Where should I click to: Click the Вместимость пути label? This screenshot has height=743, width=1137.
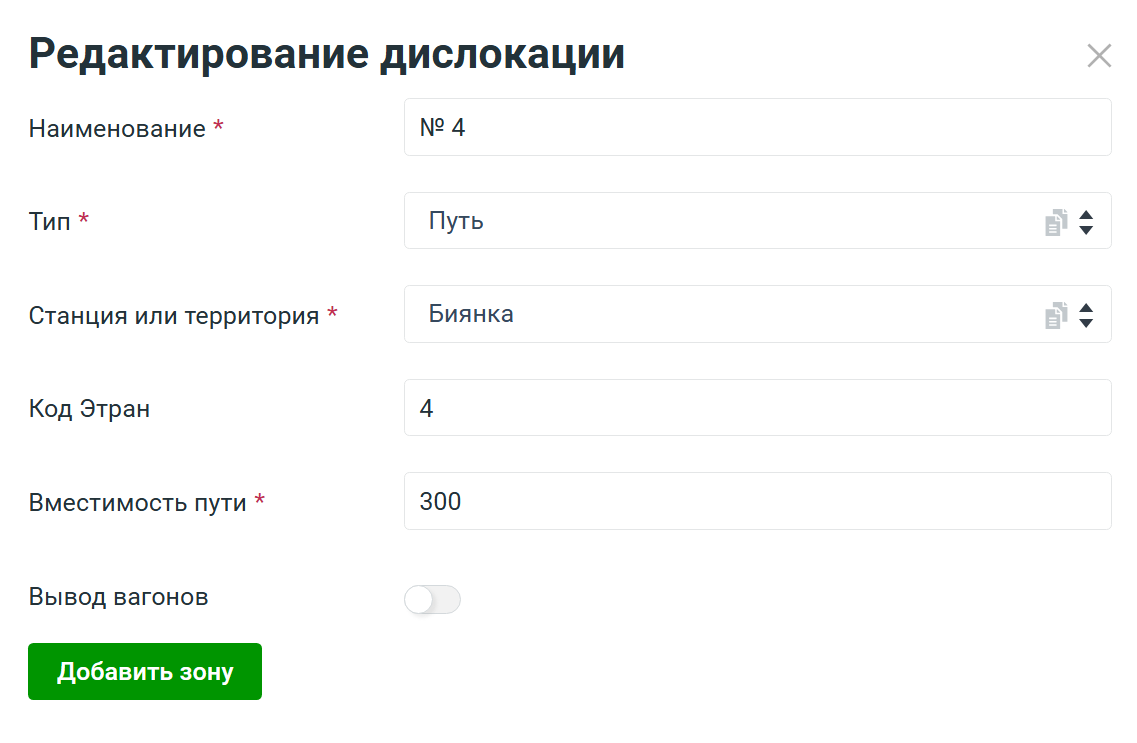click(x=138, y=502)
